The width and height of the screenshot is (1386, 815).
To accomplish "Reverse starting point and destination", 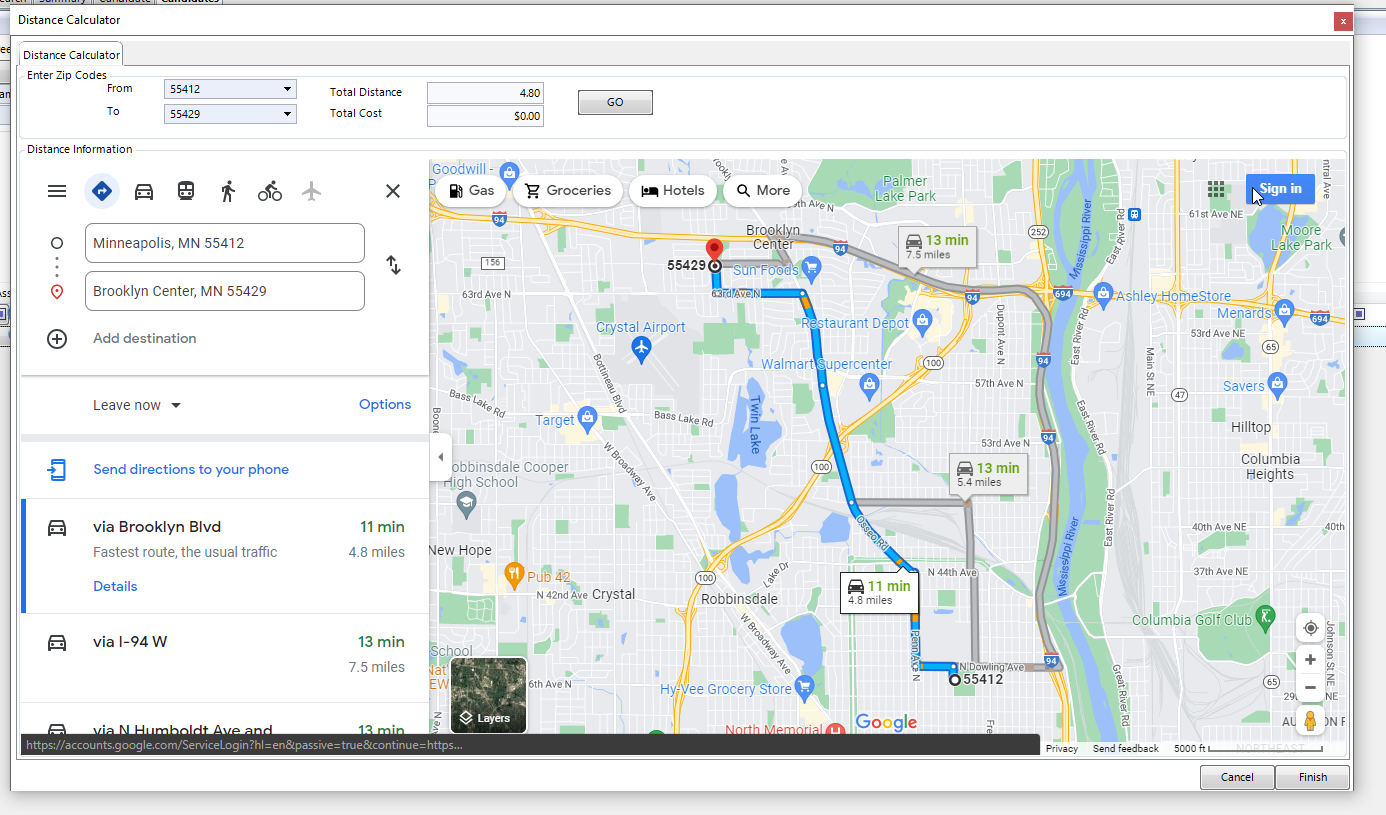I will pyautogui.click(x=394, y=266).
